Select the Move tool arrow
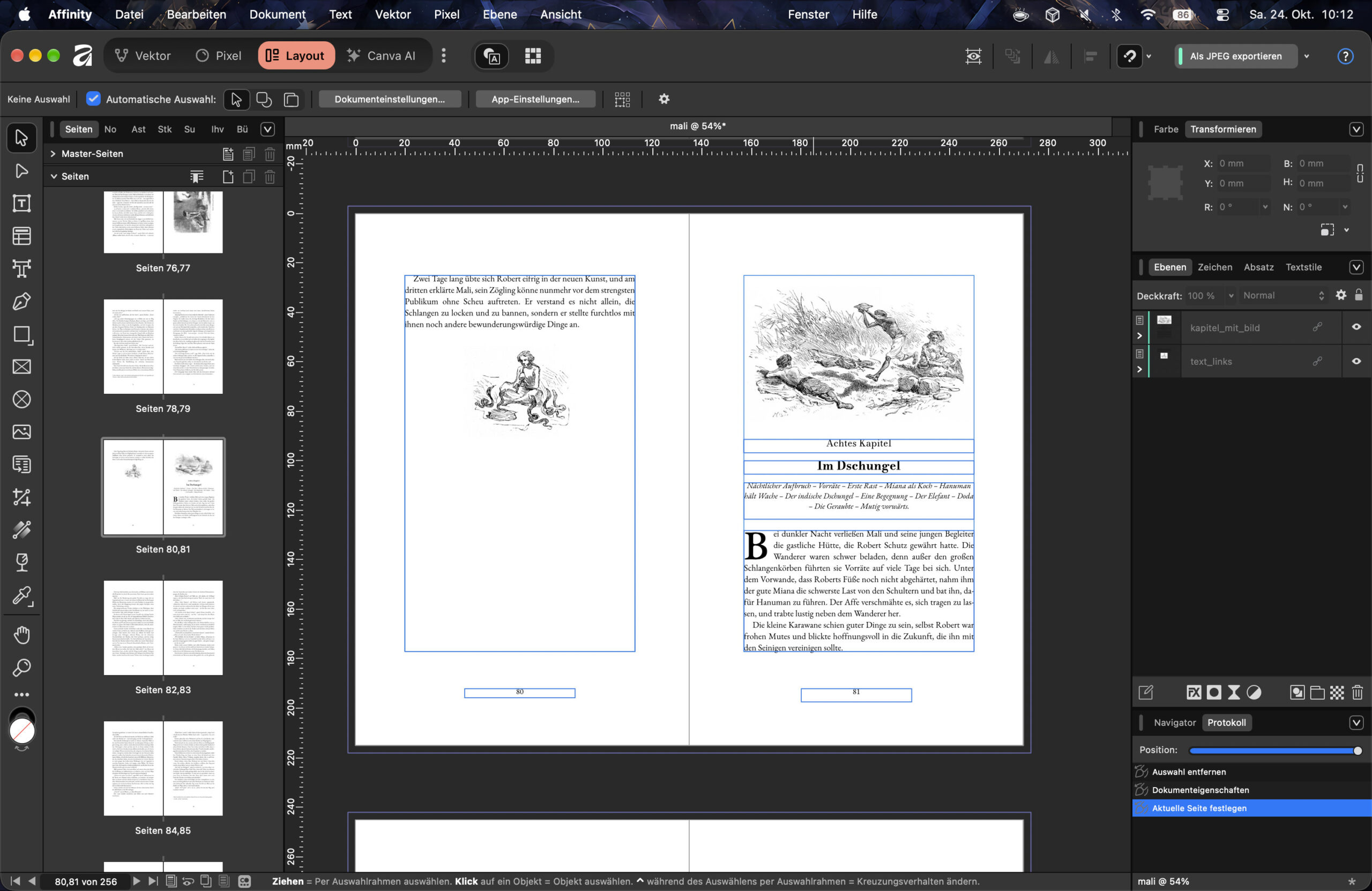 (21, 138)
